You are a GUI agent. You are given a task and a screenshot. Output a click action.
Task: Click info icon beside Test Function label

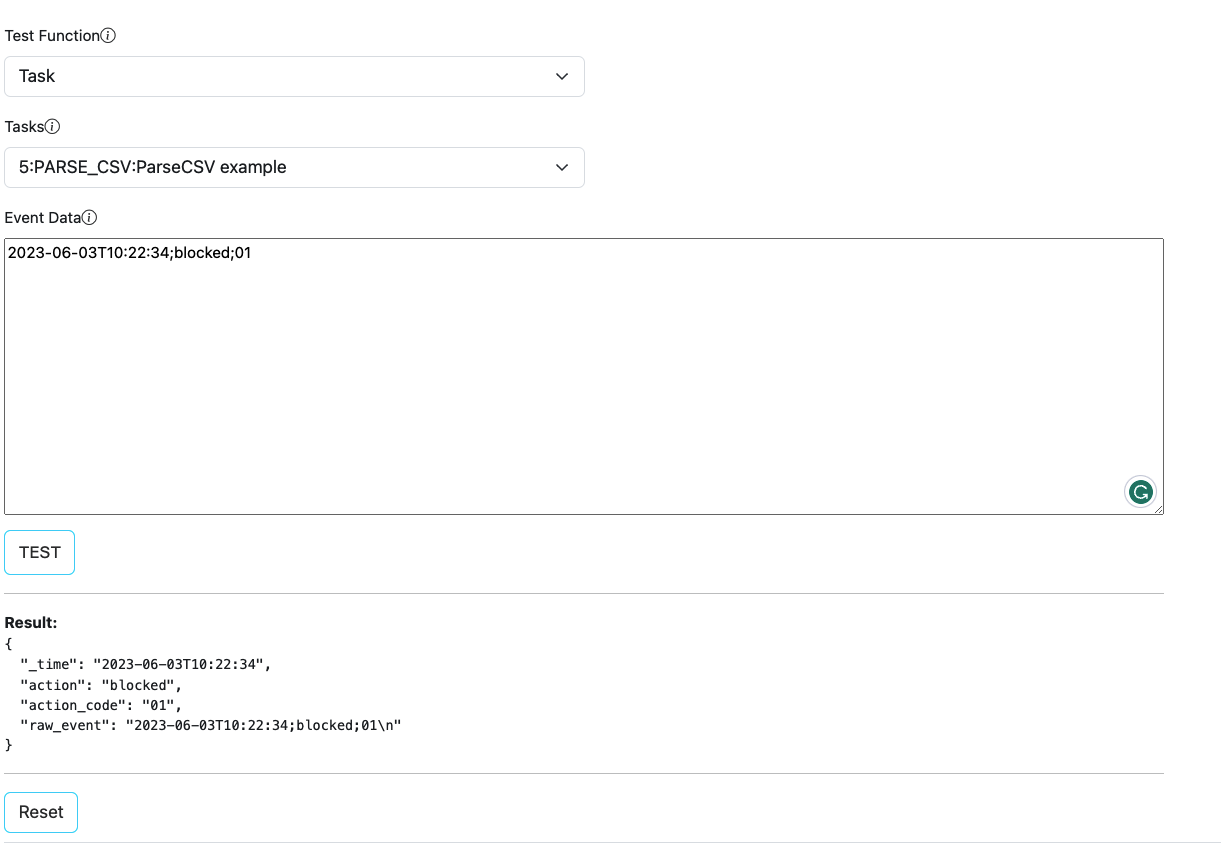click(109, 36)
